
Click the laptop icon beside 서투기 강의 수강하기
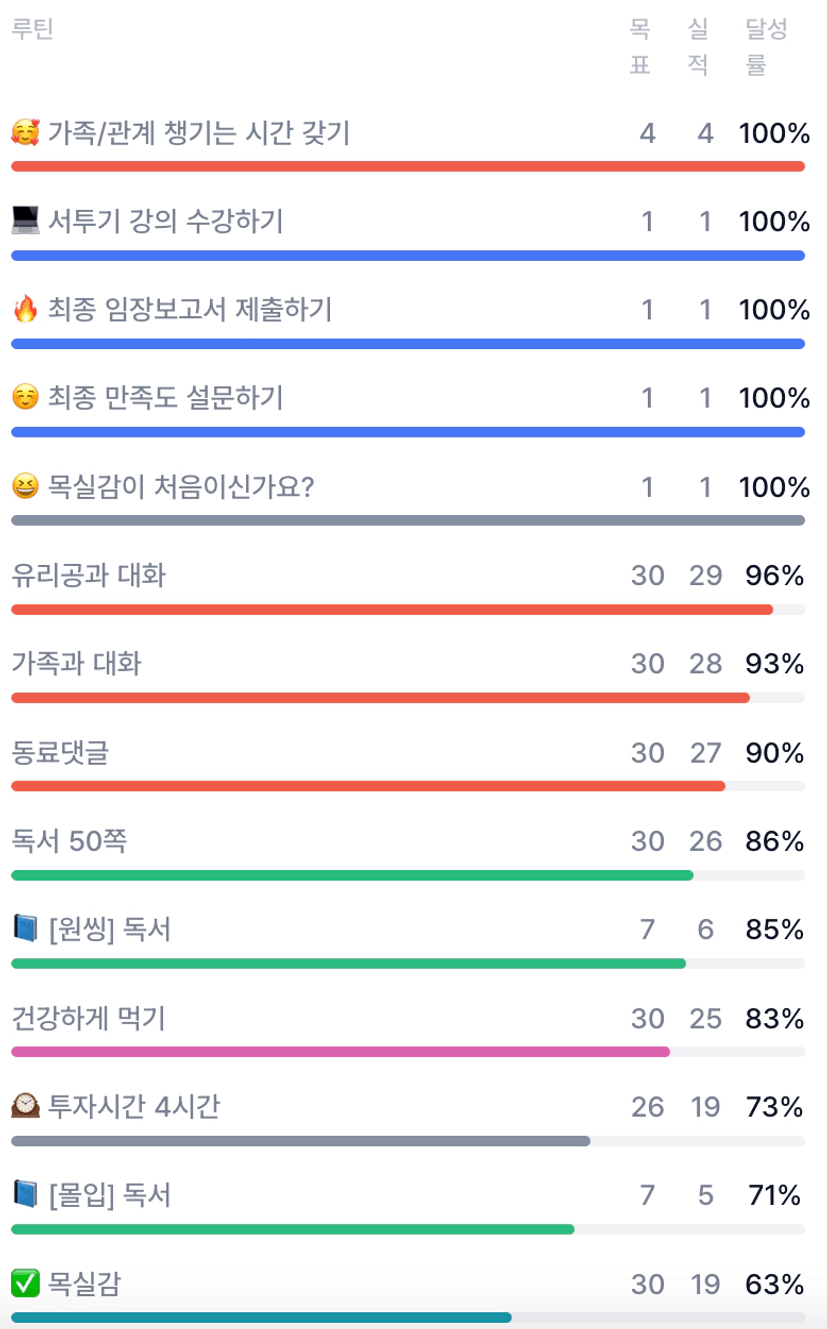tap(25, 221)
